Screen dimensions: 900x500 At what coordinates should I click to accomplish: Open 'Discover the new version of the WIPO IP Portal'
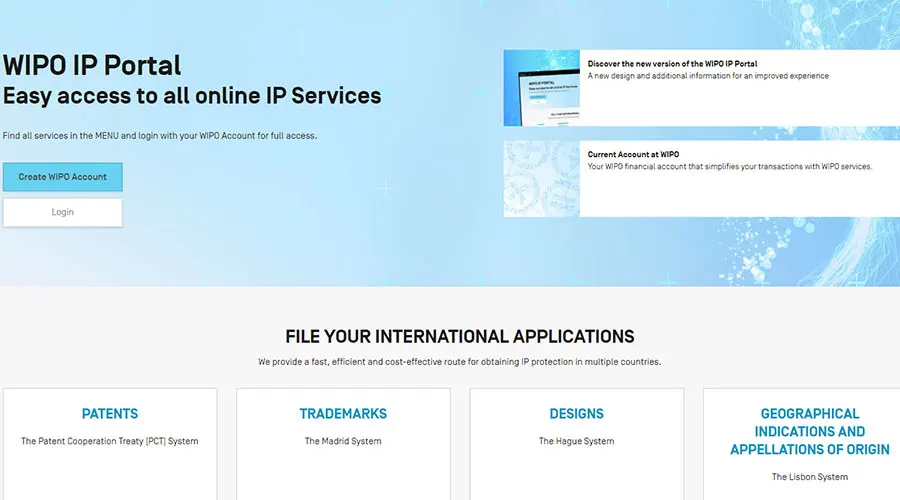pos(672,64)
